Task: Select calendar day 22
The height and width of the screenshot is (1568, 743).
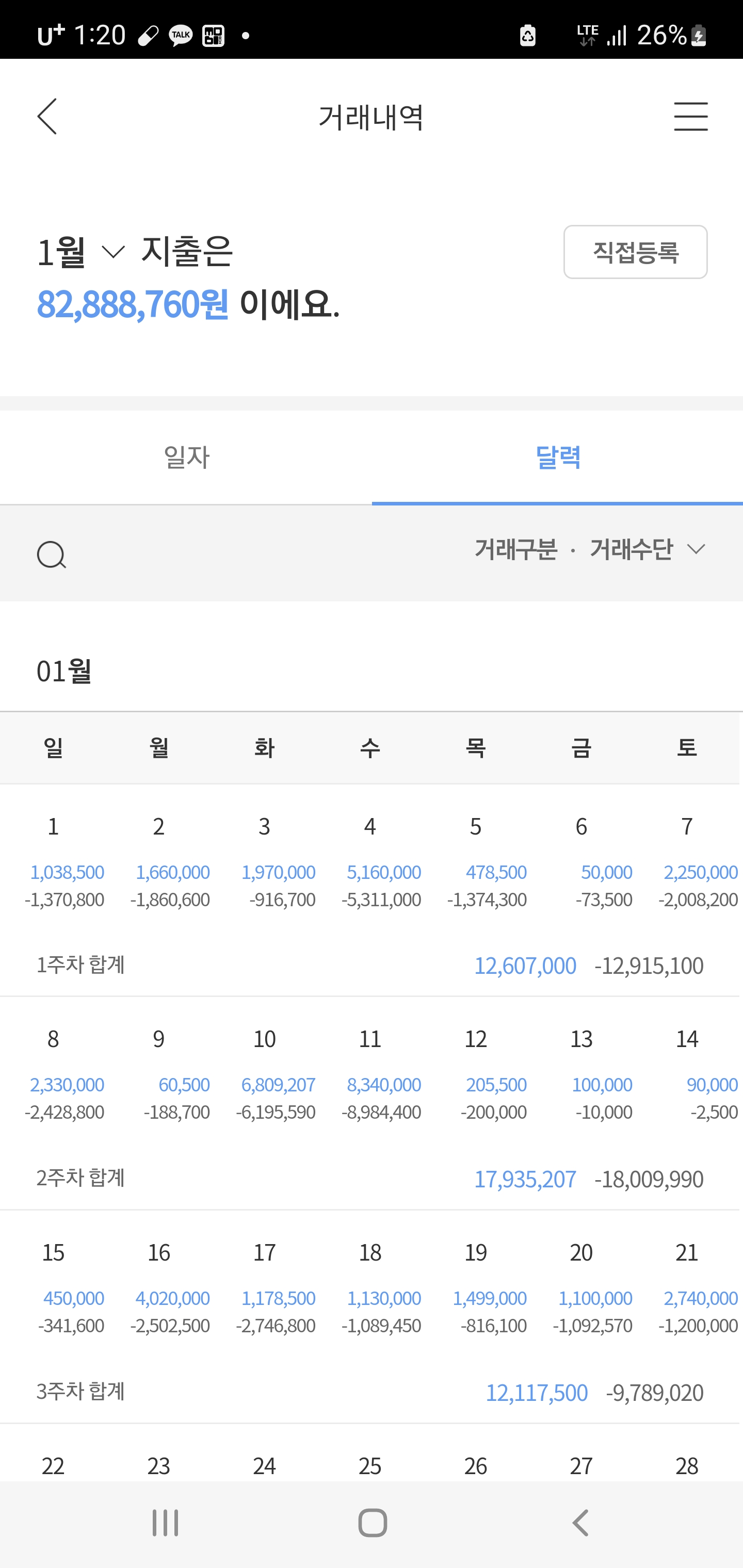Action: click(53, 1466)
